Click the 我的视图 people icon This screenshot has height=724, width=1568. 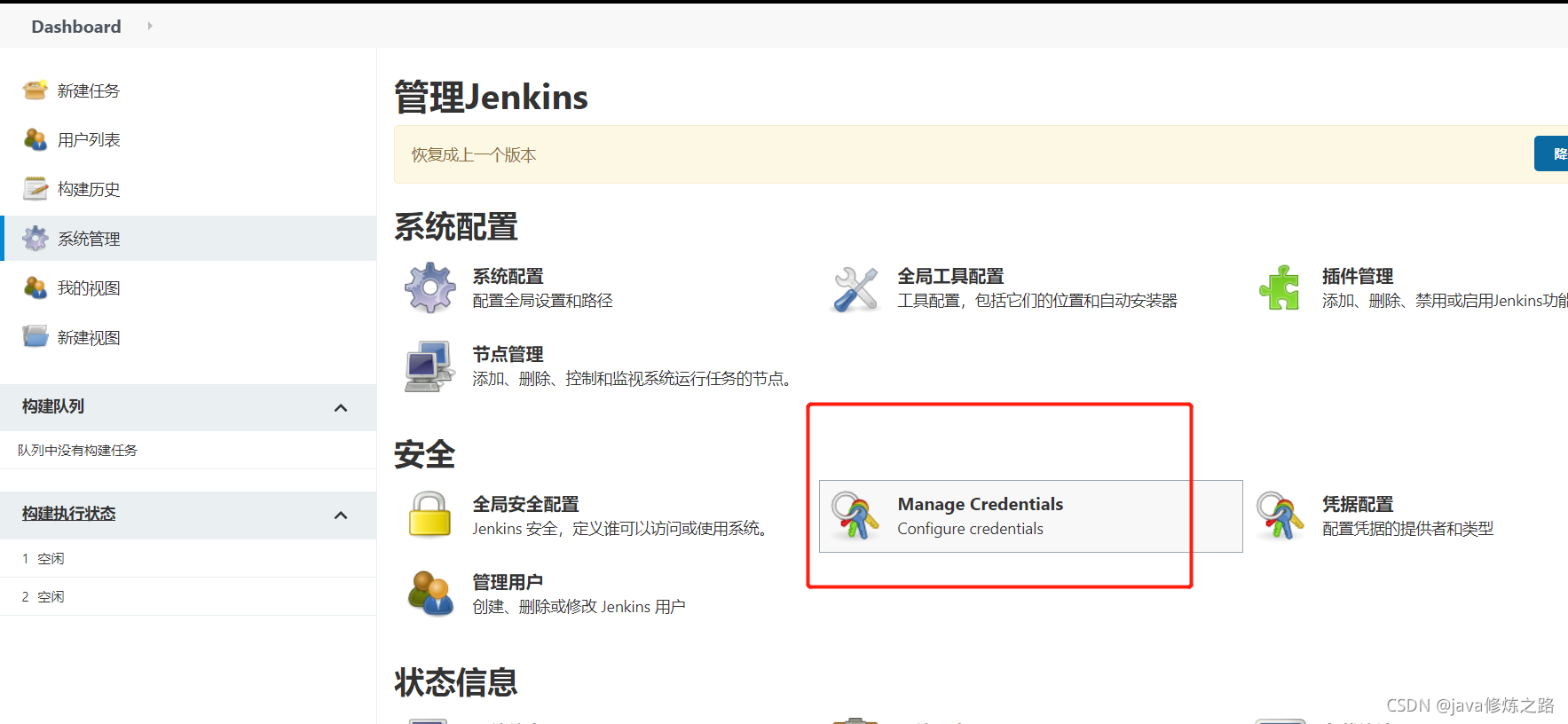click(x=35, y=288)
